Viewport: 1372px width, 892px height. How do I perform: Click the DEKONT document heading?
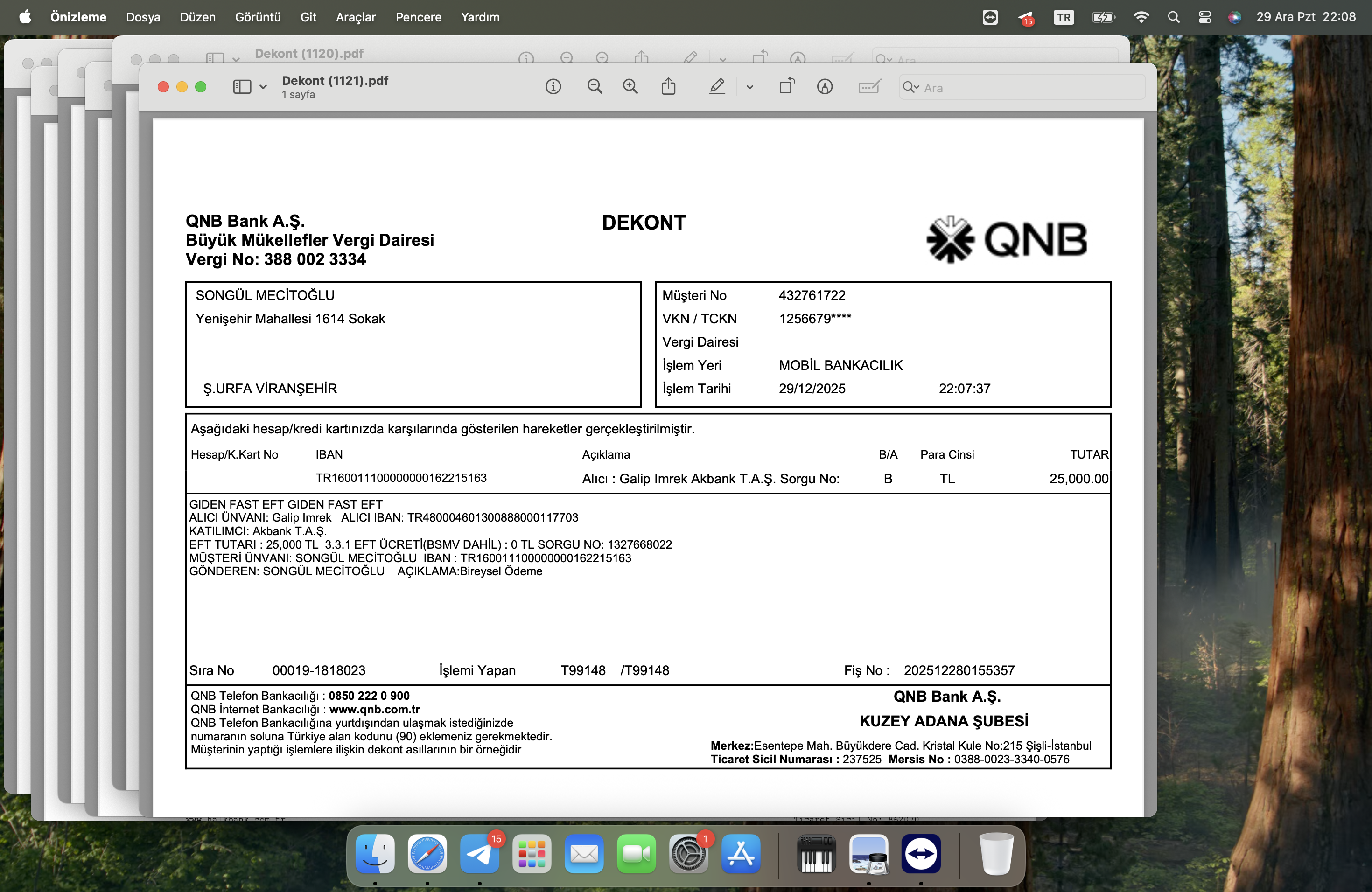(644, 223)
